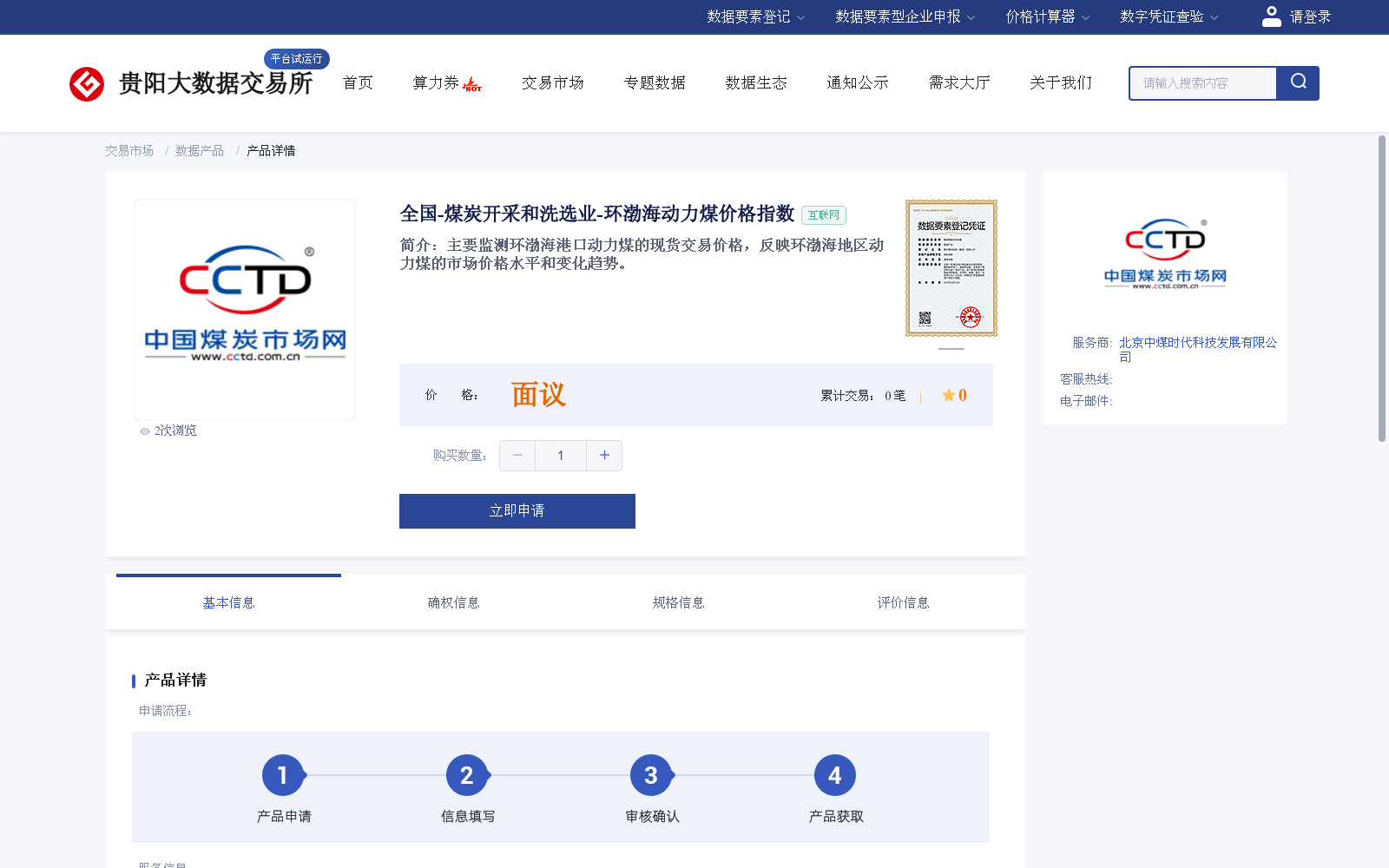1389x868 pixels.
Task: Switch to the 确权信息 tab
Action: [453, 602]
